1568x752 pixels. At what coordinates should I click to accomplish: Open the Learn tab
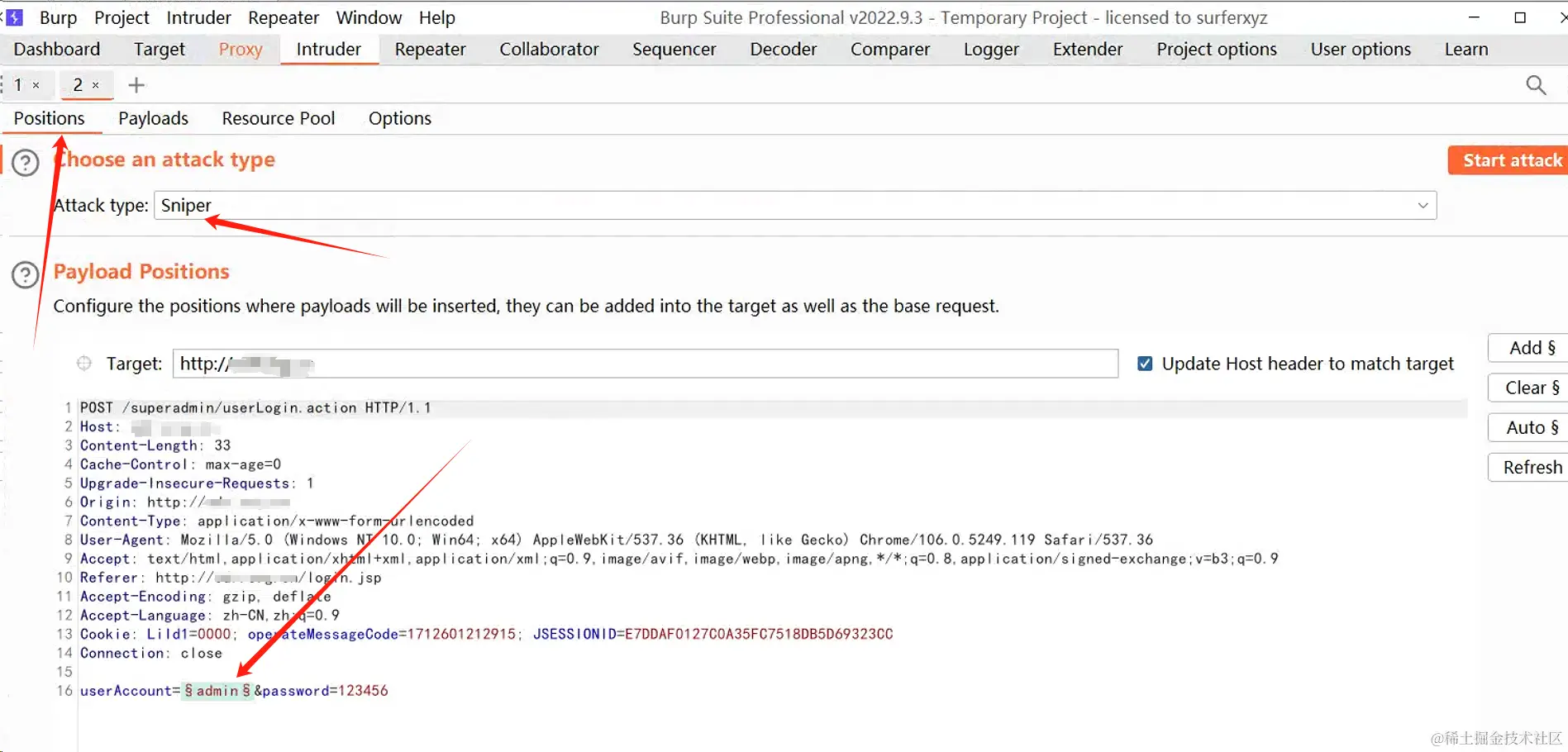(1466, 50)
